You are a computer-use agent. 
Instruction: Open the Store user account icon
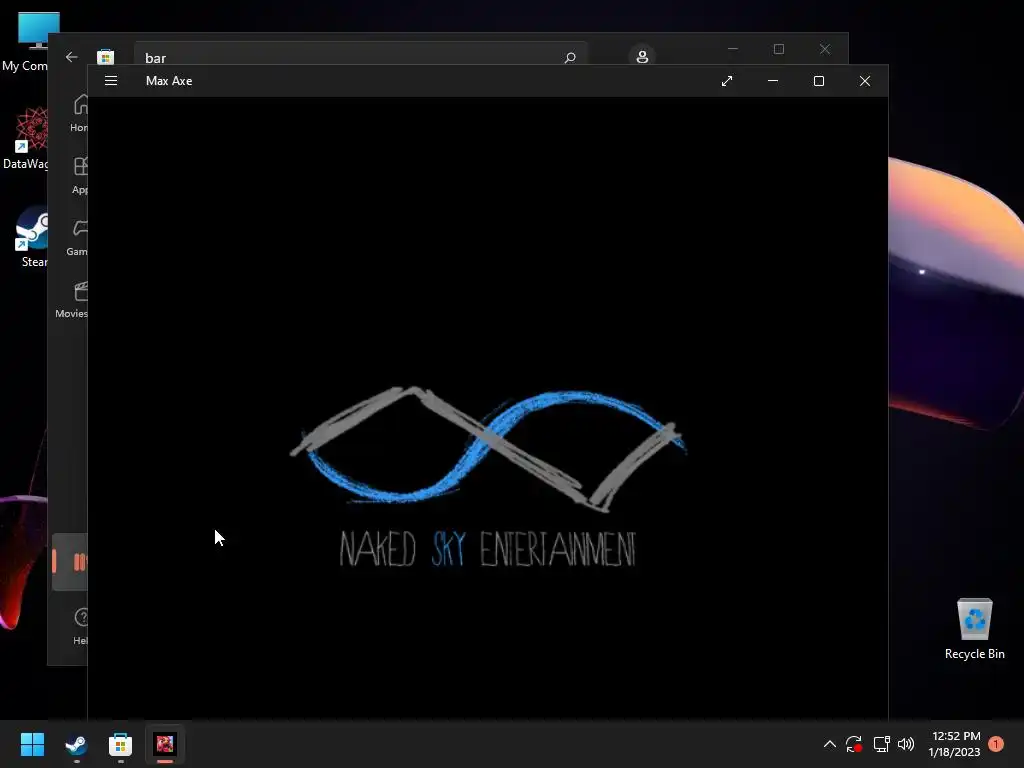(x=642, y=57)
